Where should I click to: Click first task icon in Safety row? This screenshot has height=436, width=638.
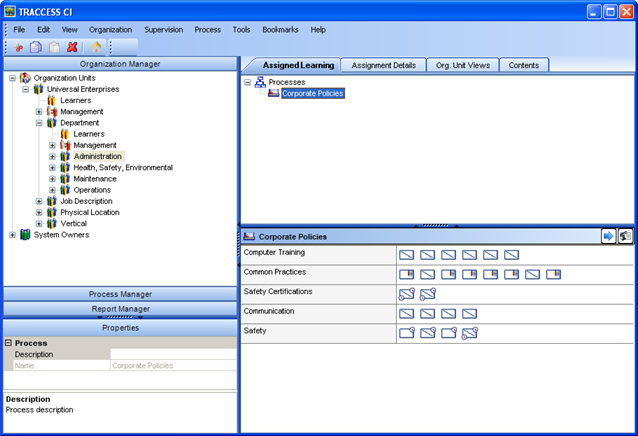[407, 333]
